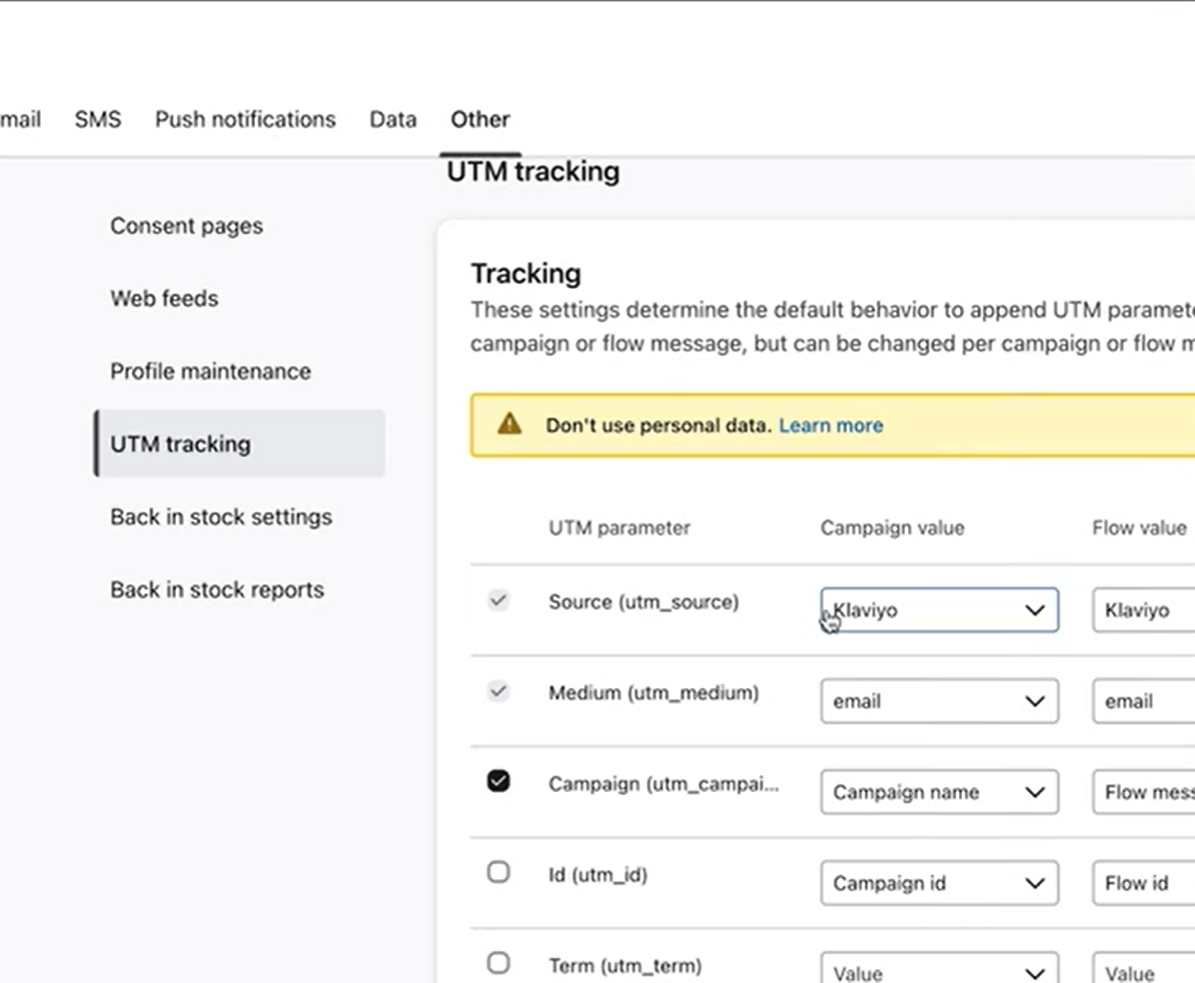Switch to the Push notifications tab

click(245, 120)
